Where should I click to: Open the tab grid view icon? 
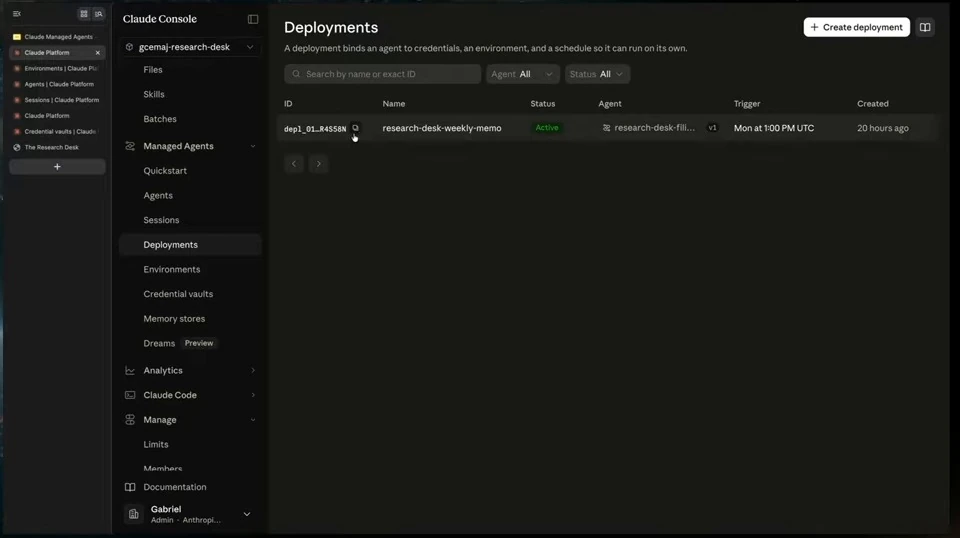[x=84, y=13]
